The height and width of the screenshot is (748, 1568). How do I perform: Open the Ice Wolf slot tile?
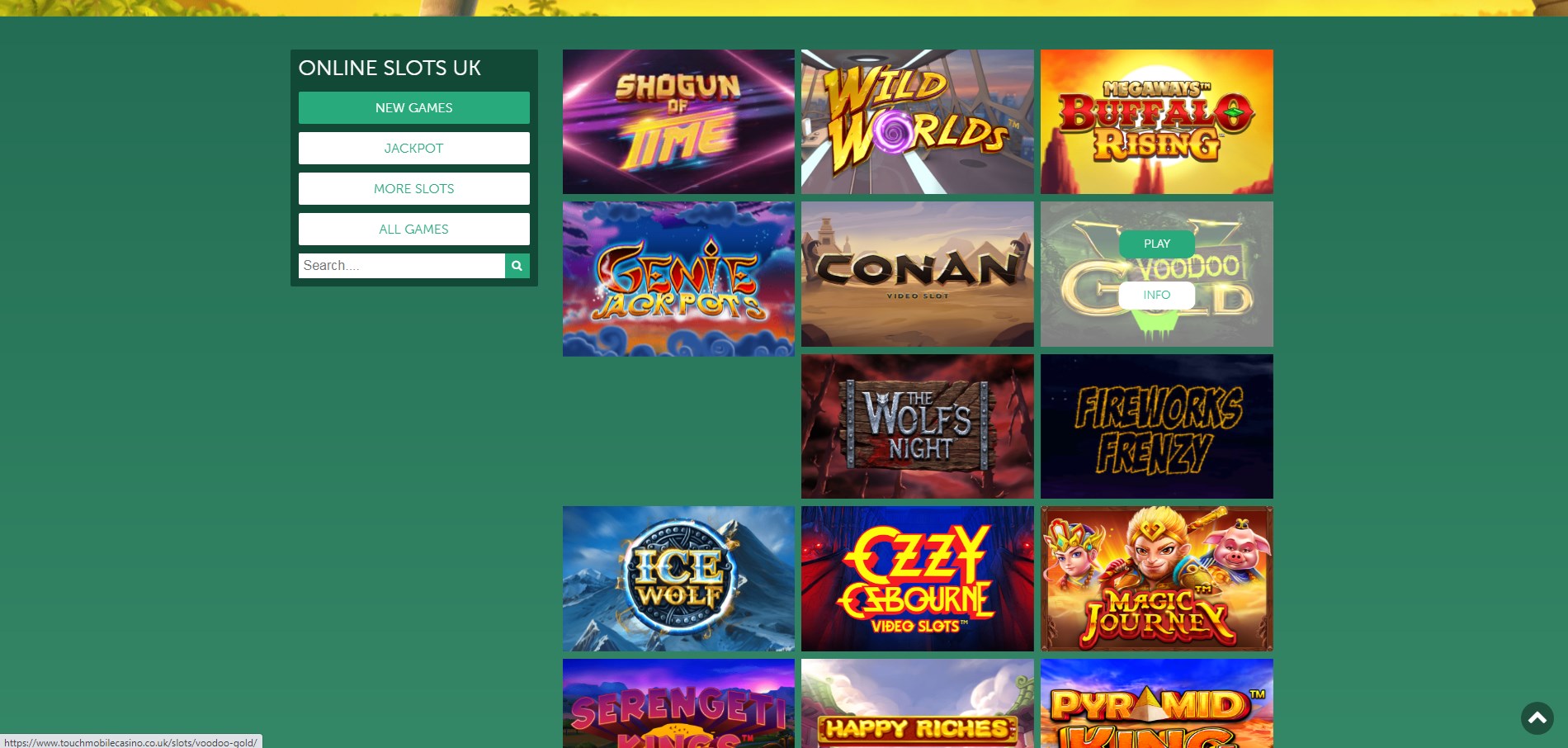pos(678,579)
